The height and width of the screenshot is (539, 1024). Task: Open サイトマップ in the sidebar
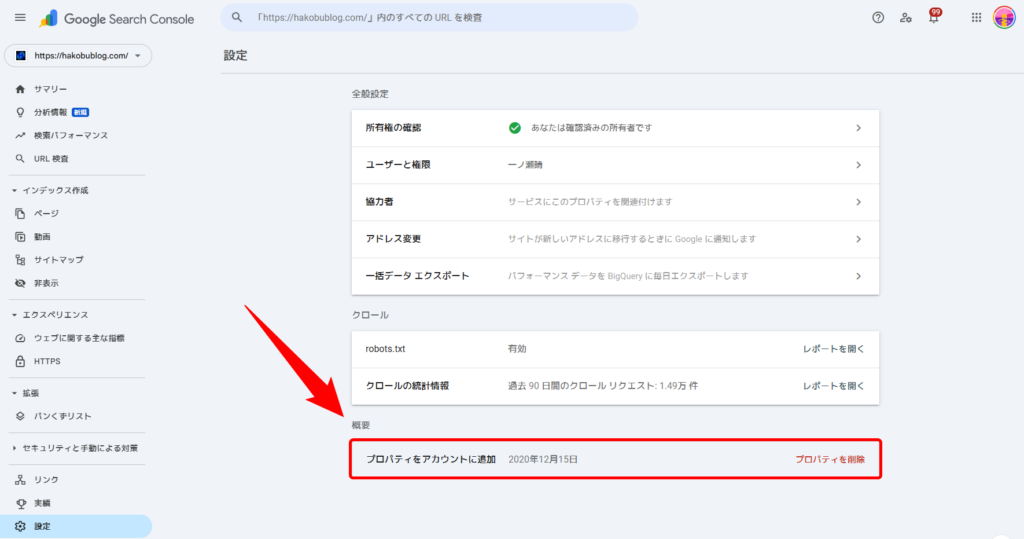[58, 260]
